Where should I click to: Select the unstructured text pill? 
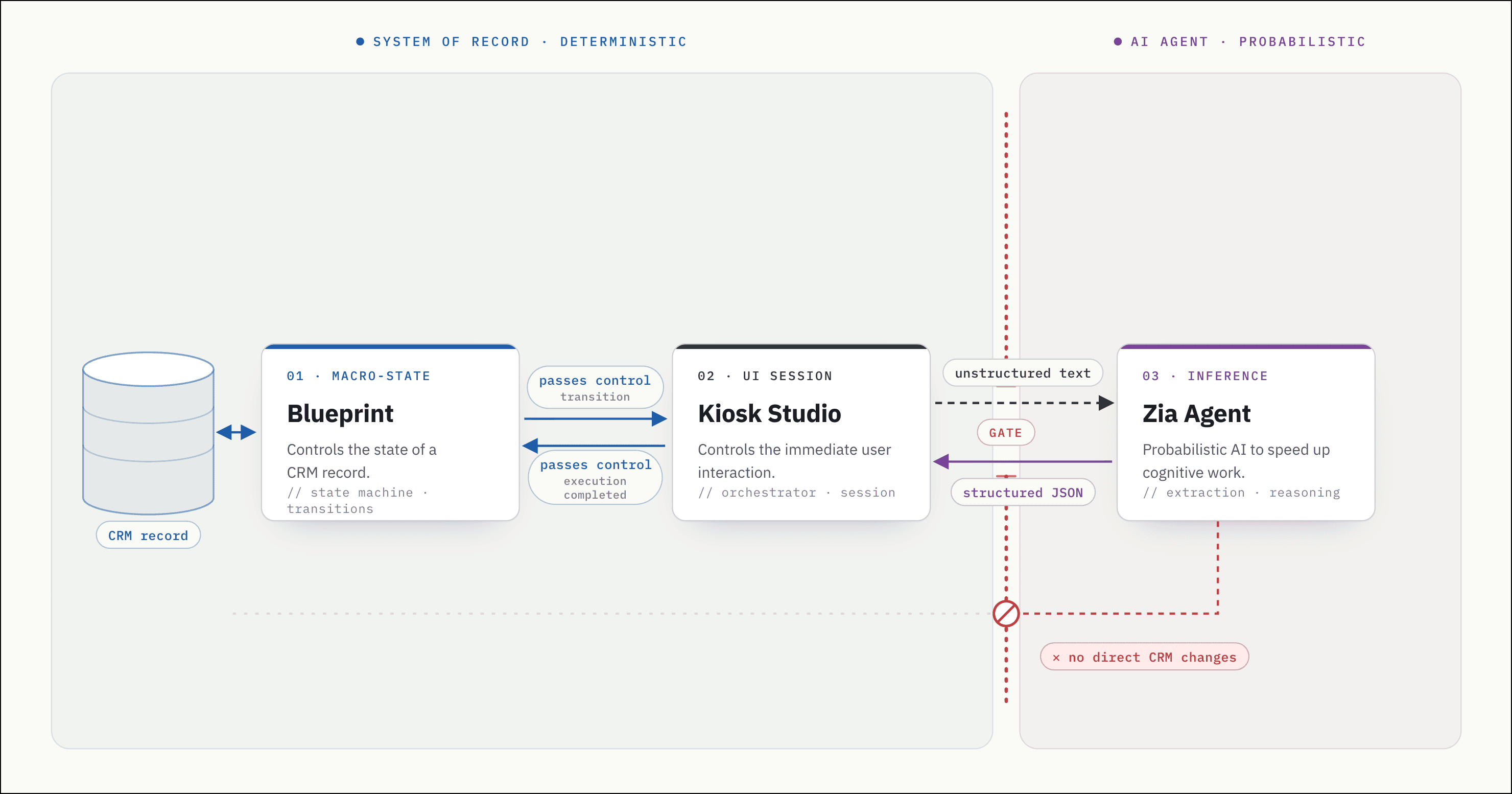pyautogui.click(x=1023, y=373)
